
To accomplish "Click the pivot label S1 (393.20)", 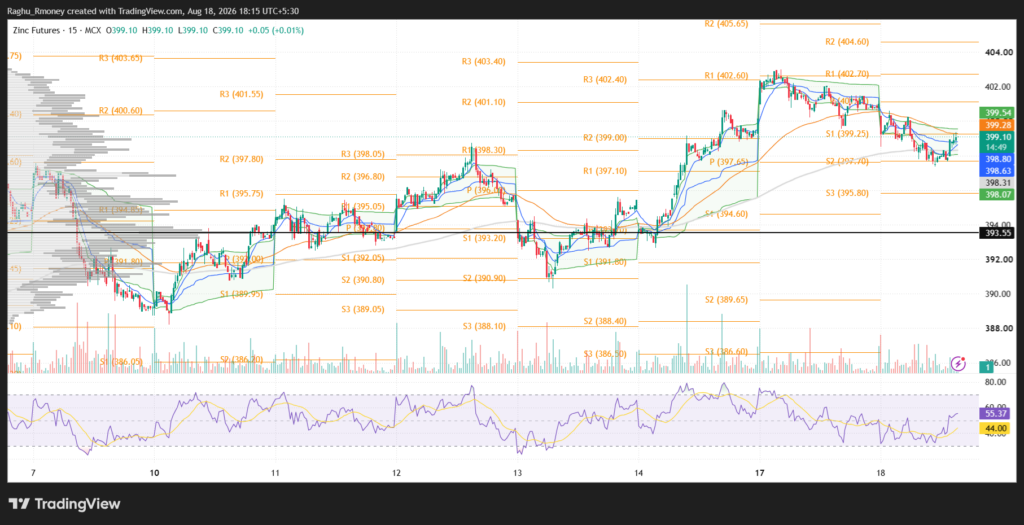I will [x=484, y=239].
